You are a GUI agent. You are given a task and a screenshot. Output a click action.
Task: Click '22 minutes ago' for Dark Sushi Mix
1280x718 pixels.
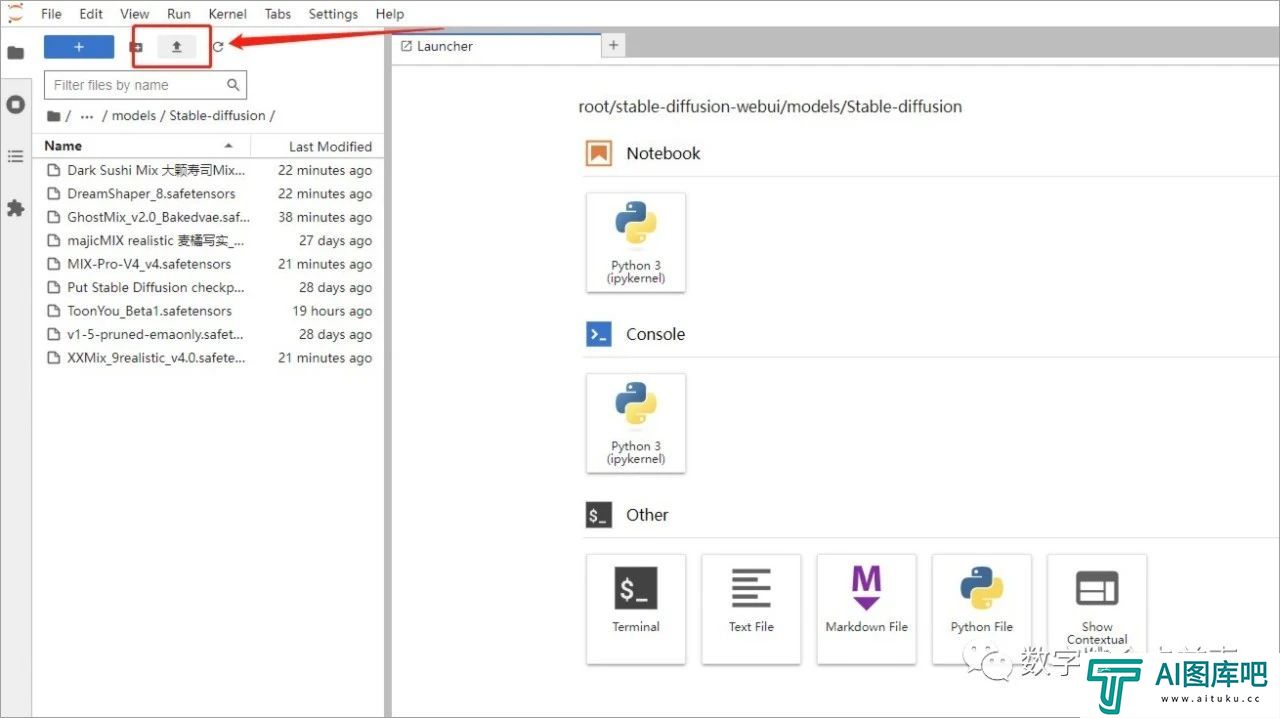(325, 170)
